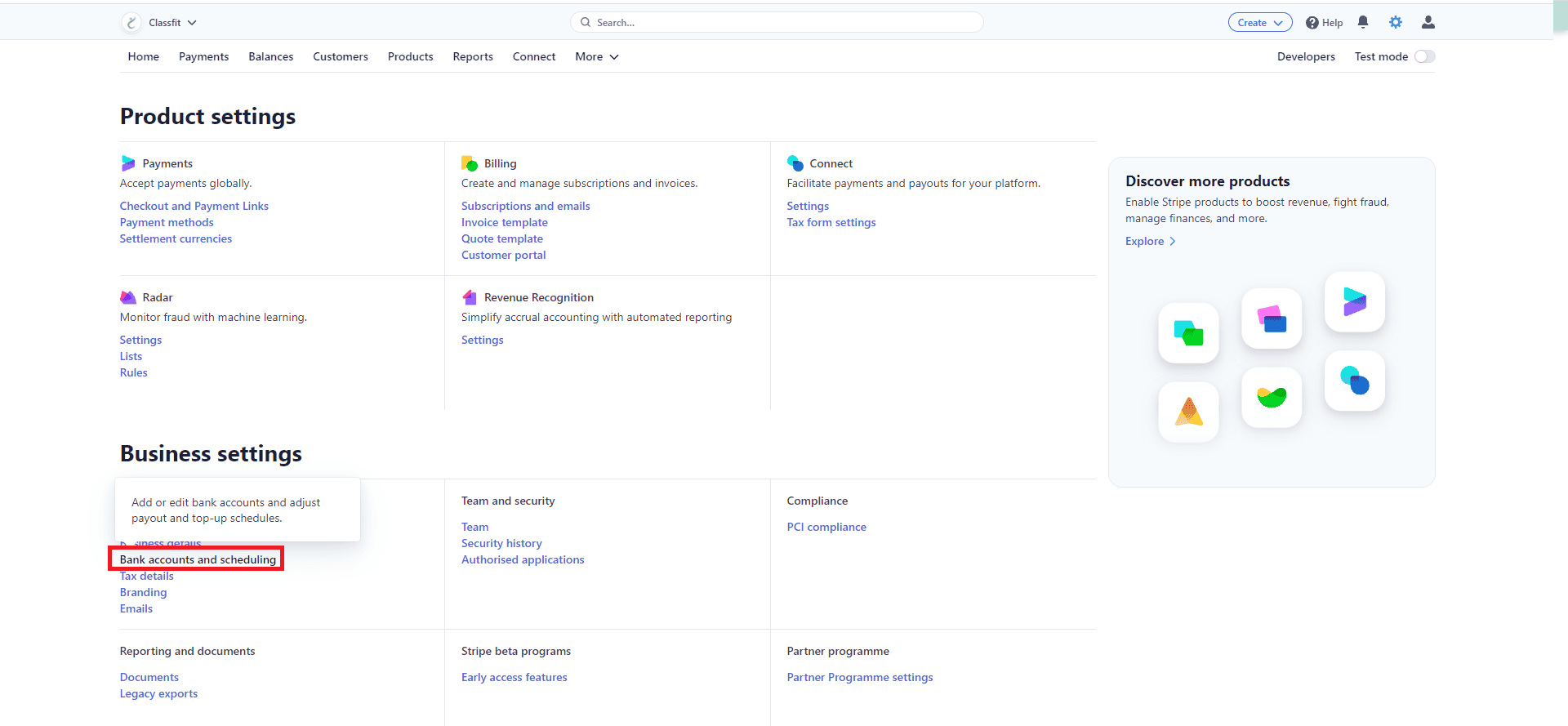This screenshot has height=726, width=1568.
Task: Focus the Search input field
Action: pyautogui.click(x=777, y=23)
